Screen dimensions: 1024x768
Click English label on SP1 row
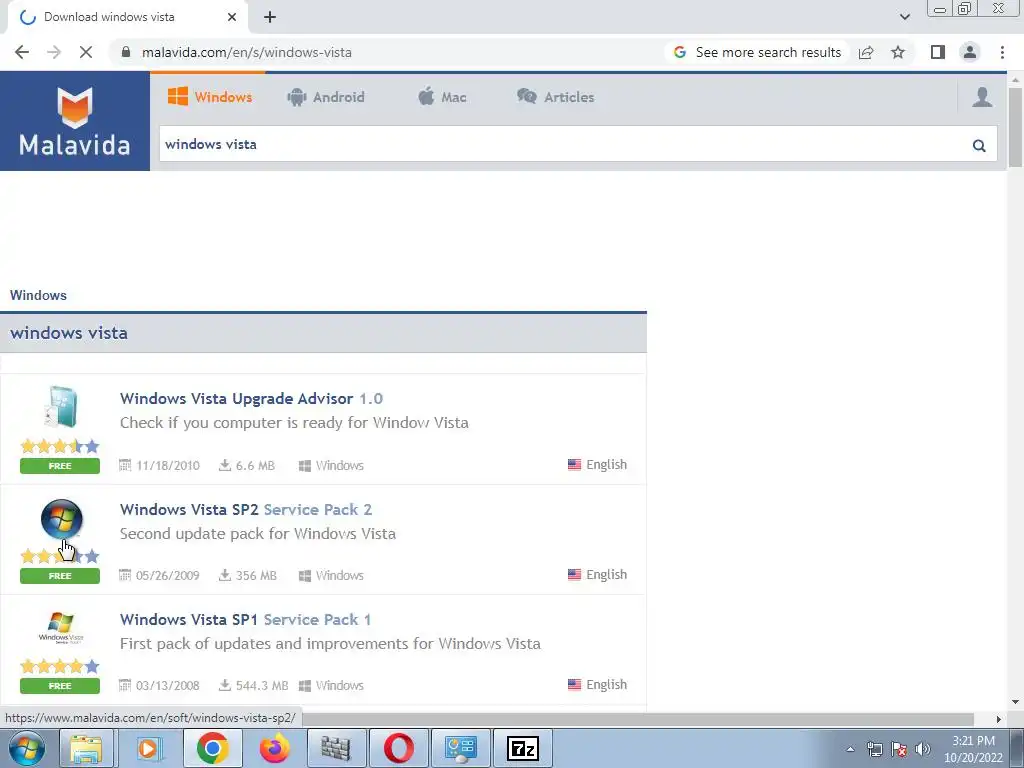click(606, 684)
